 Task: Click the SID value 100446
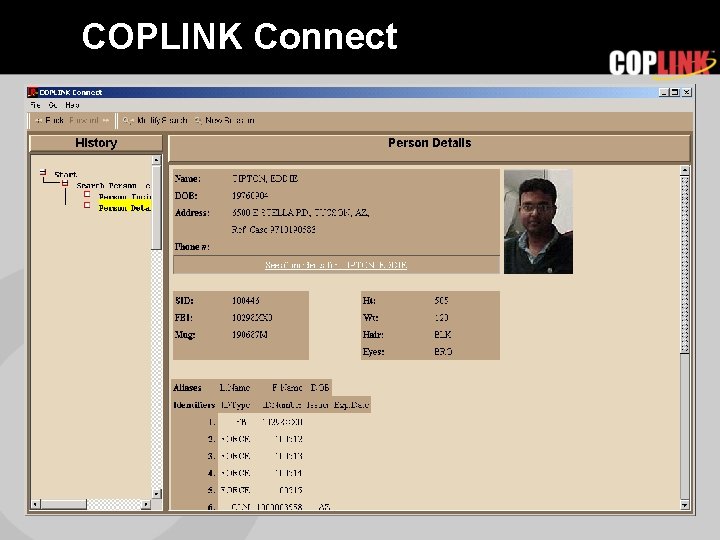[246, 301]
